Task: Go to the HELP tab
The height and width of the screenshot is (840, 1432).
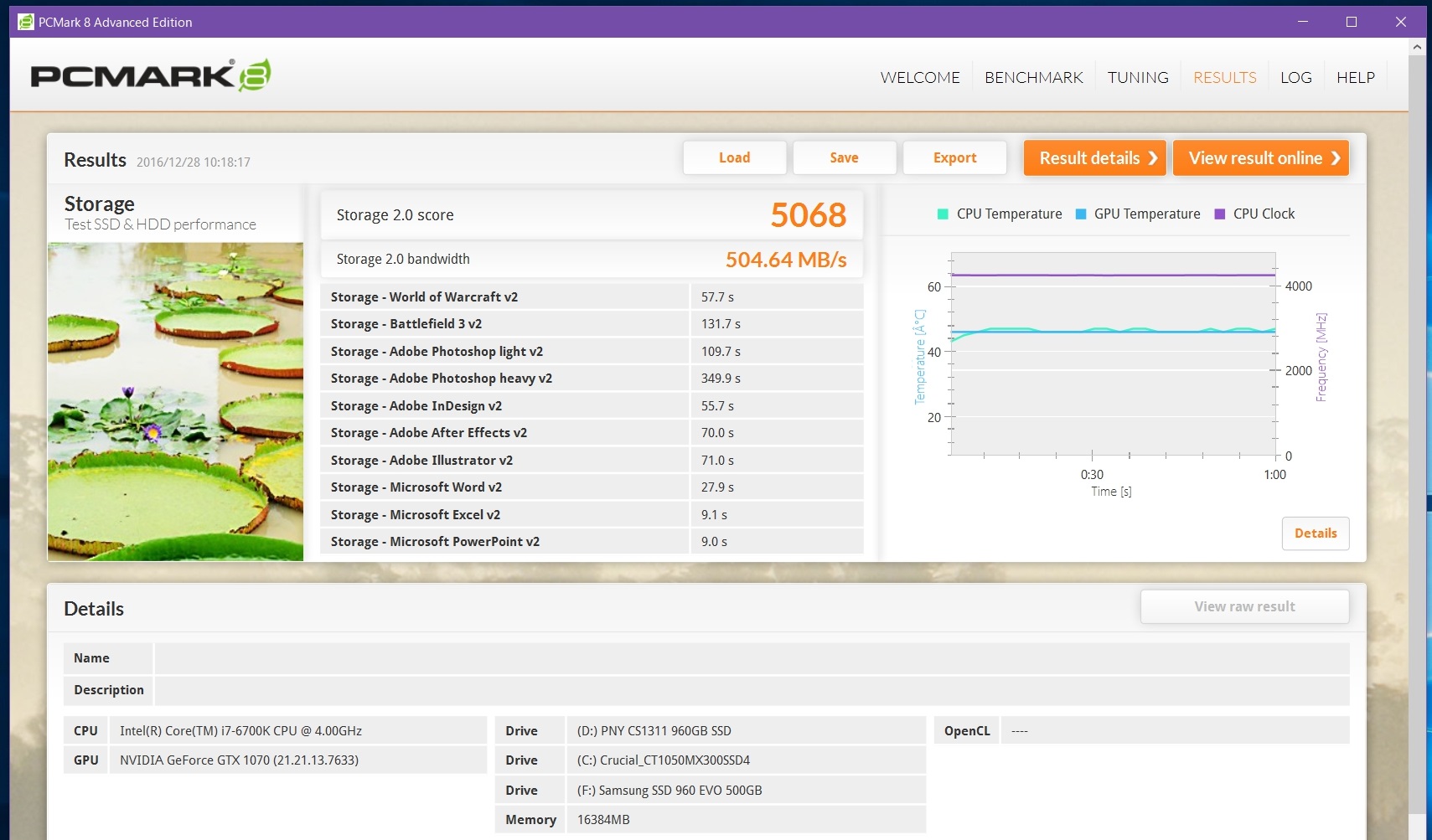Action: [1355, 77]
